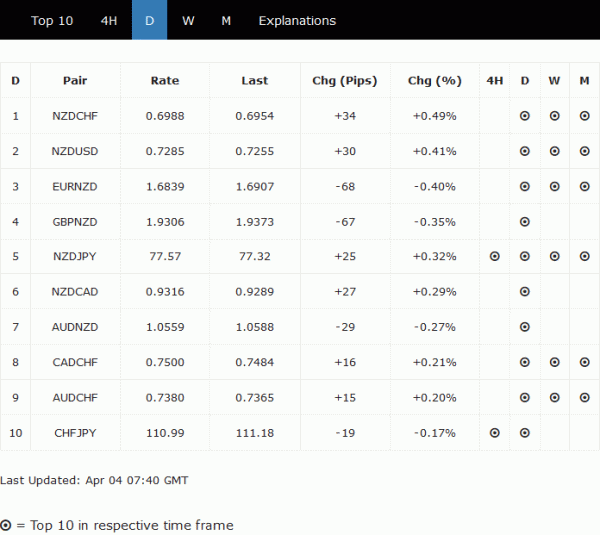
Task: Click EURNZD daily top-10 marker icon
Action: tap(525, 186)
